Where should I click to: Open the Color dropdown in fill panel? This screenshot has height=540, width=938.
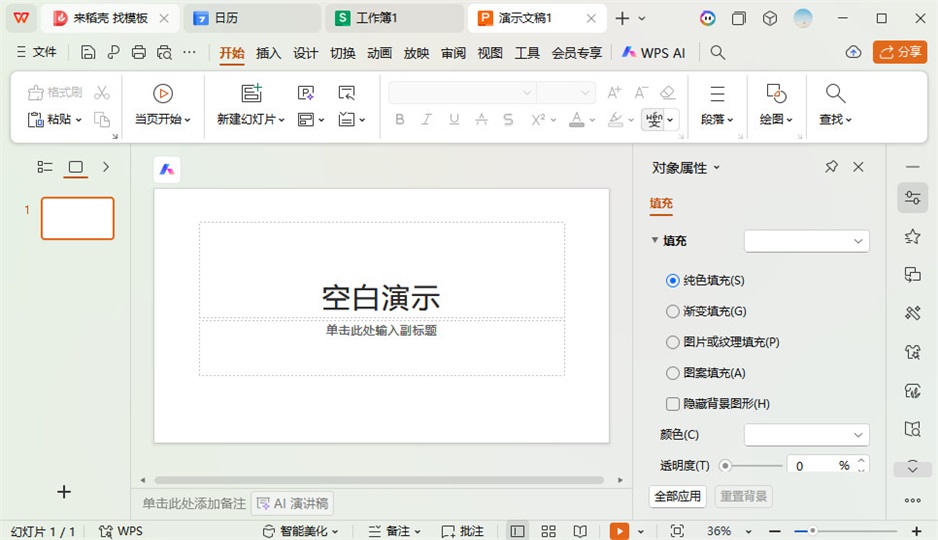pos(806,435)
